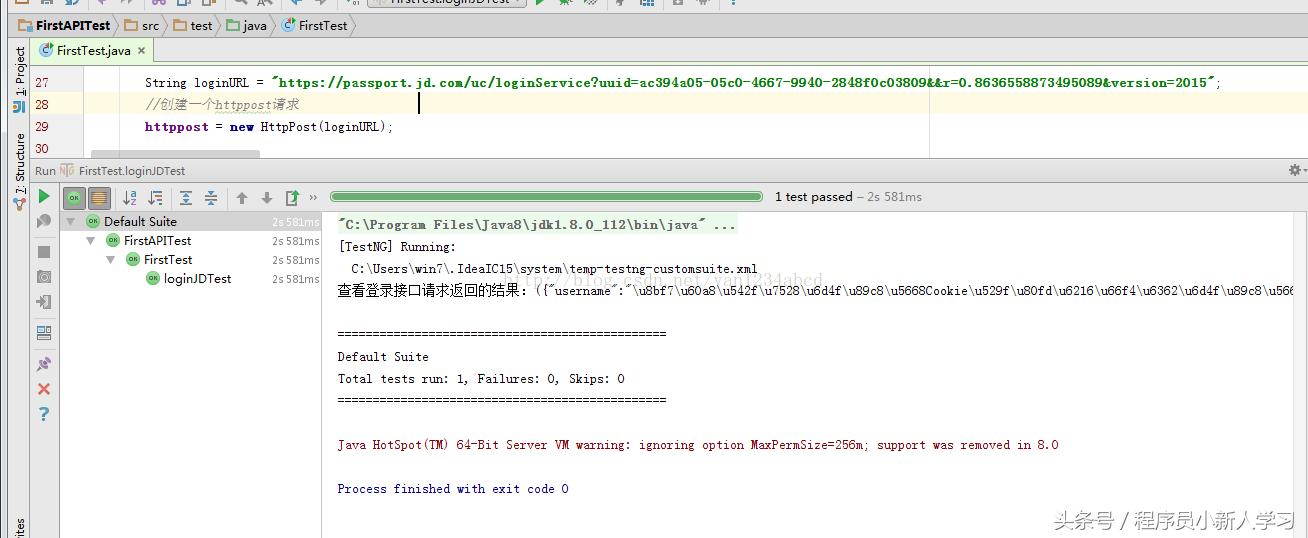Image resolution: width=1308 pixels, height=538 pixels.
Task: Click the gray Rerun Failed Tests icon
Action: 43,222
